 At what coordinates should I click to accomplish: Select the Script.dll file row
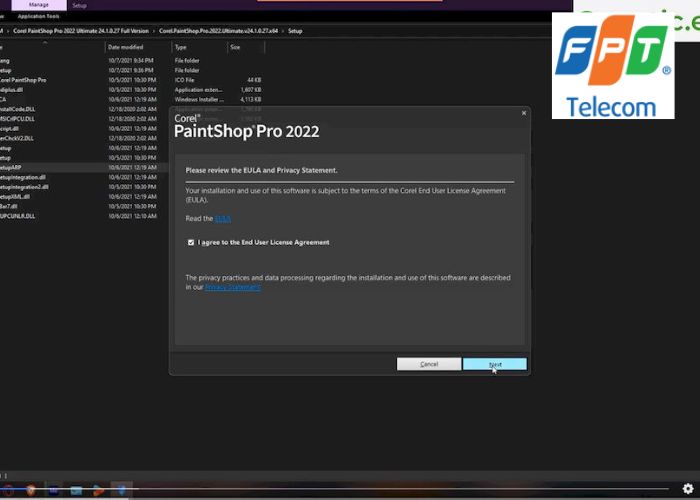point(9,129)
